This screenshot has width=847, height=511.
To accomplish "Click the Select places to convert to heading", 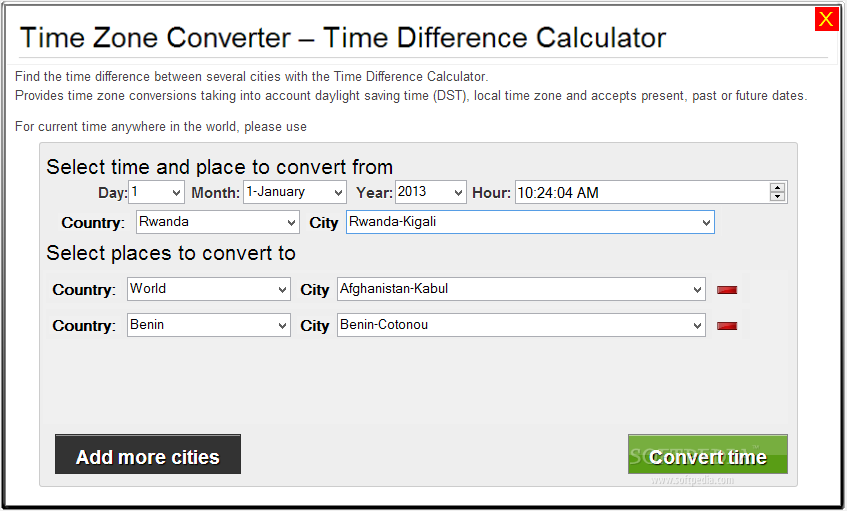I will click(x=171, y=253).
